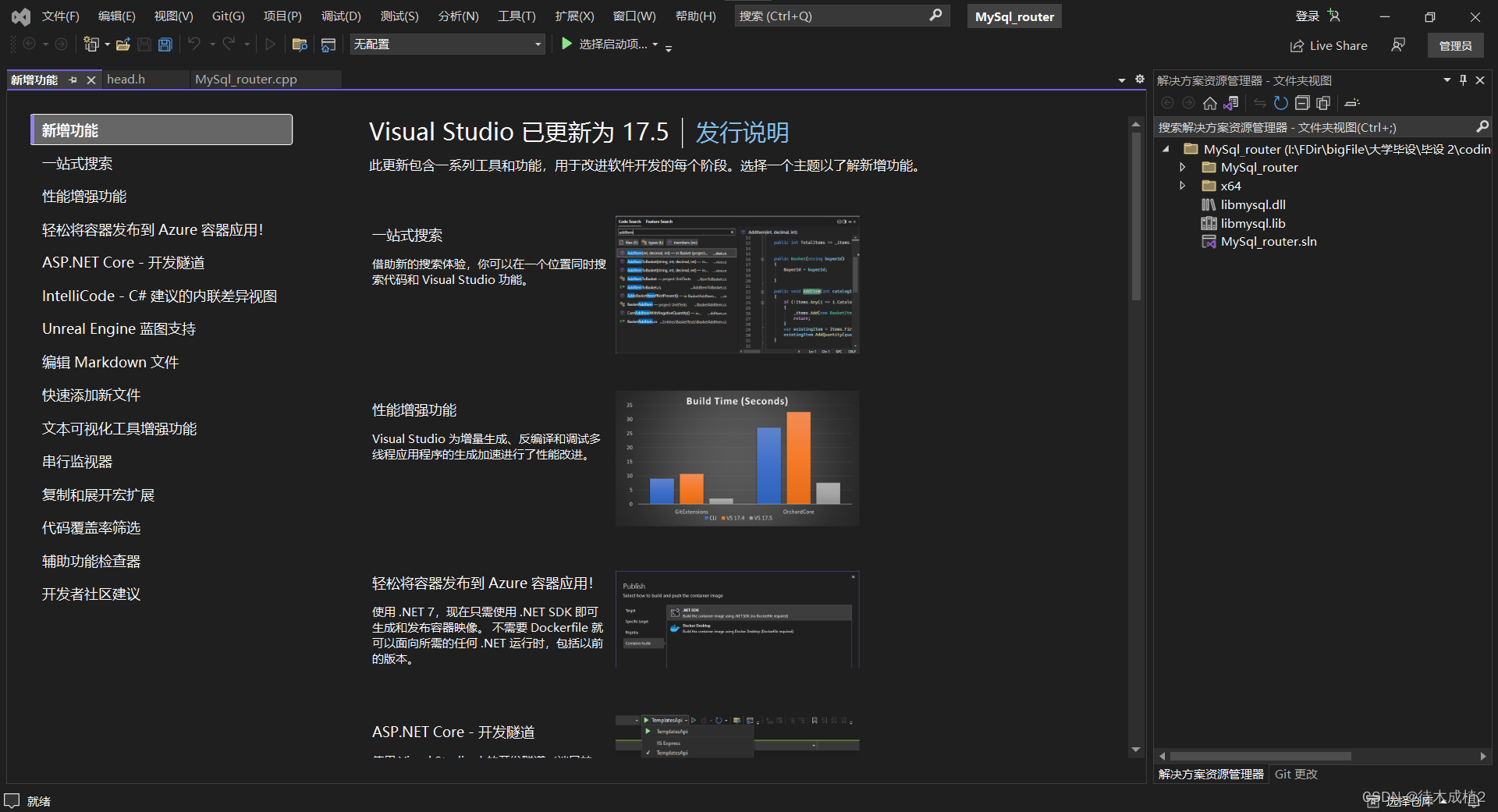Click the 管理员 button
Viewport: 1498px width, 812px height.
[x=1455, y=45]
